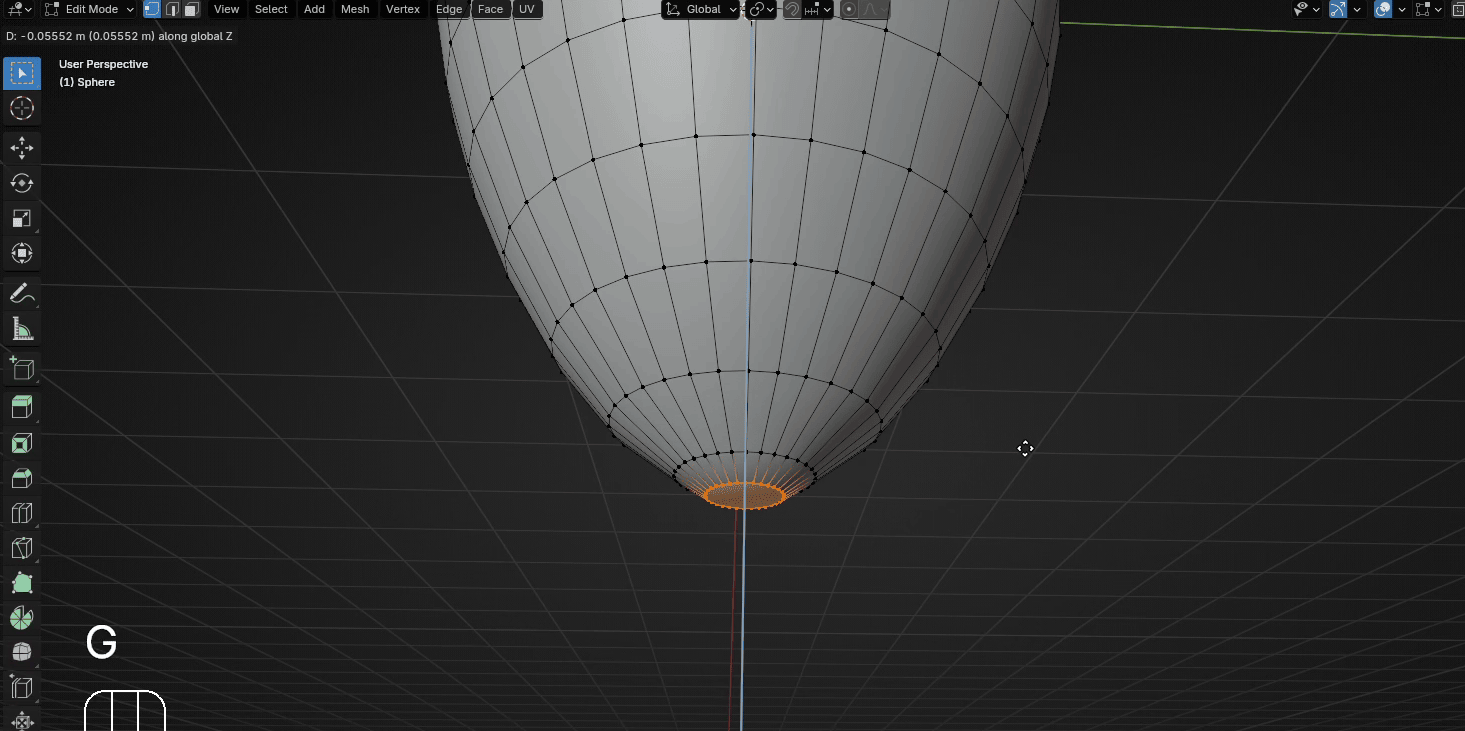Activate the Bevel tool
Image resolution: width=1465 pixels, height=731 pixels.
pyautogui.click(x=21, y=478)
